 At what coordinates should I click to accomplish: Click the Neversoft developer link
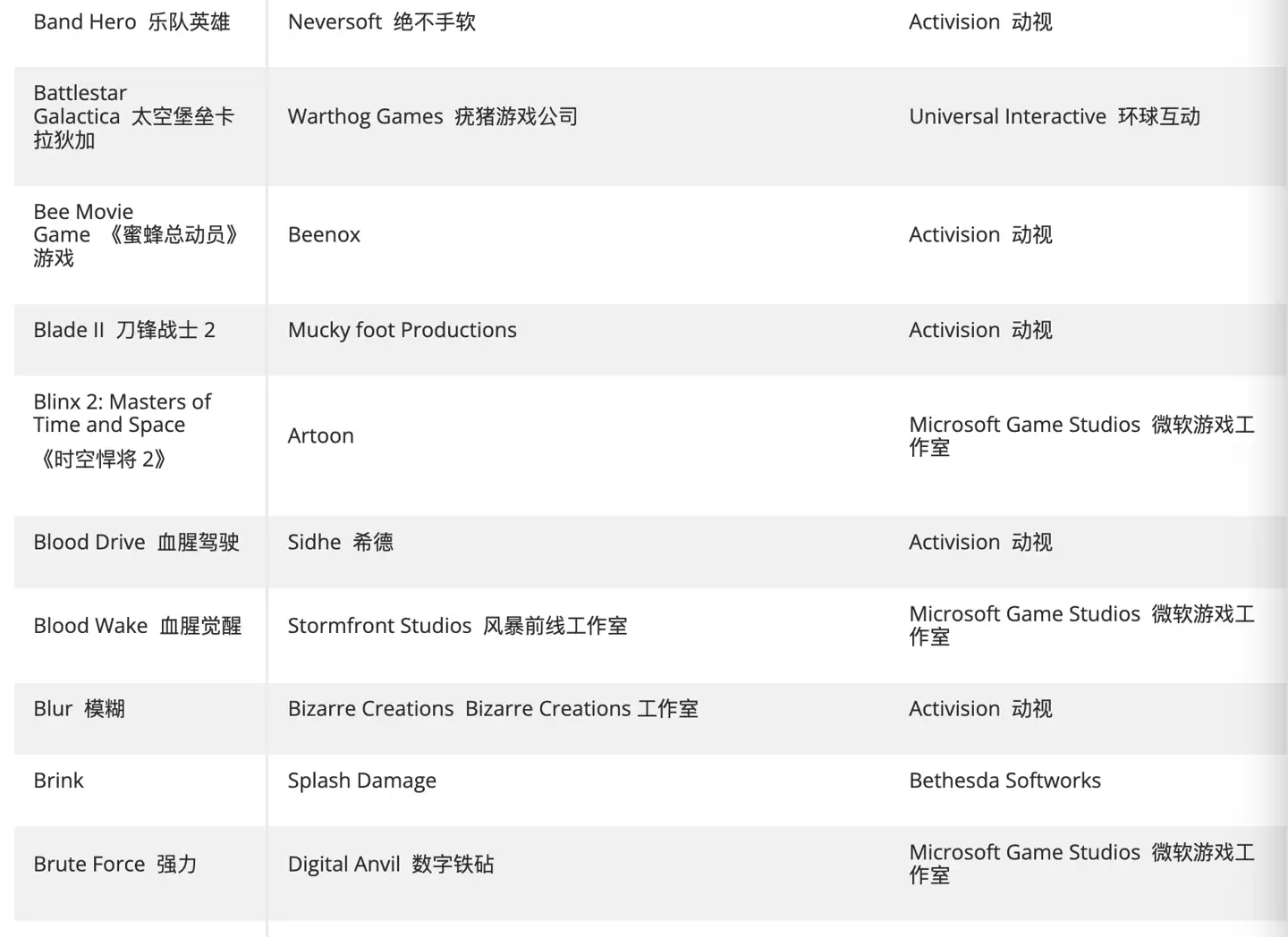coord(381,21)
